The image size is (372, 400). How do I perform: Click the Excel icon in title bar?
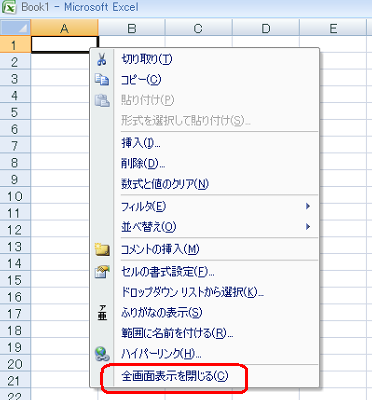[x=9, y=7]
